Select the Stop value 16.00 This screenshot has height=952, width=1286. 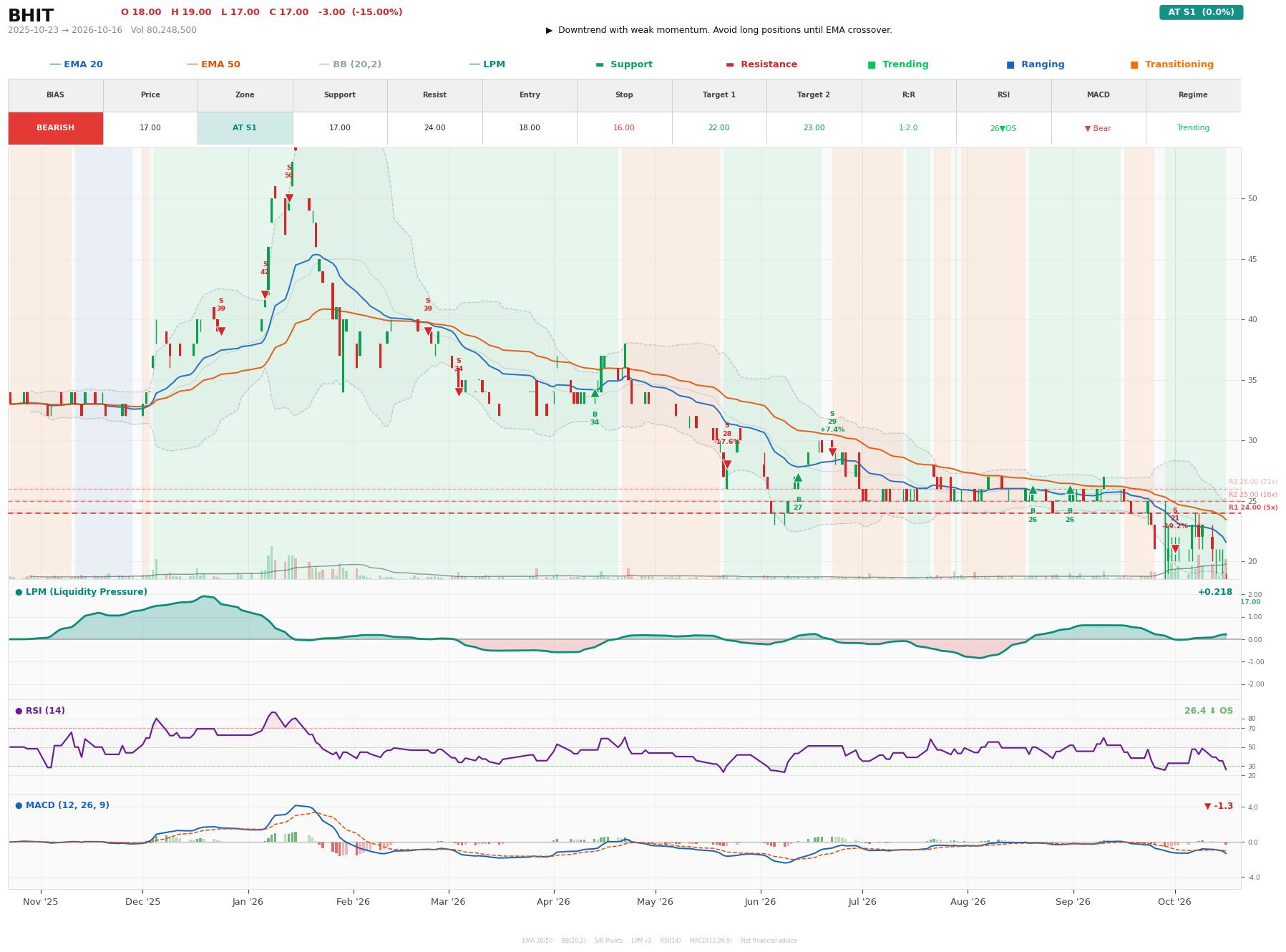pos(624,128)
